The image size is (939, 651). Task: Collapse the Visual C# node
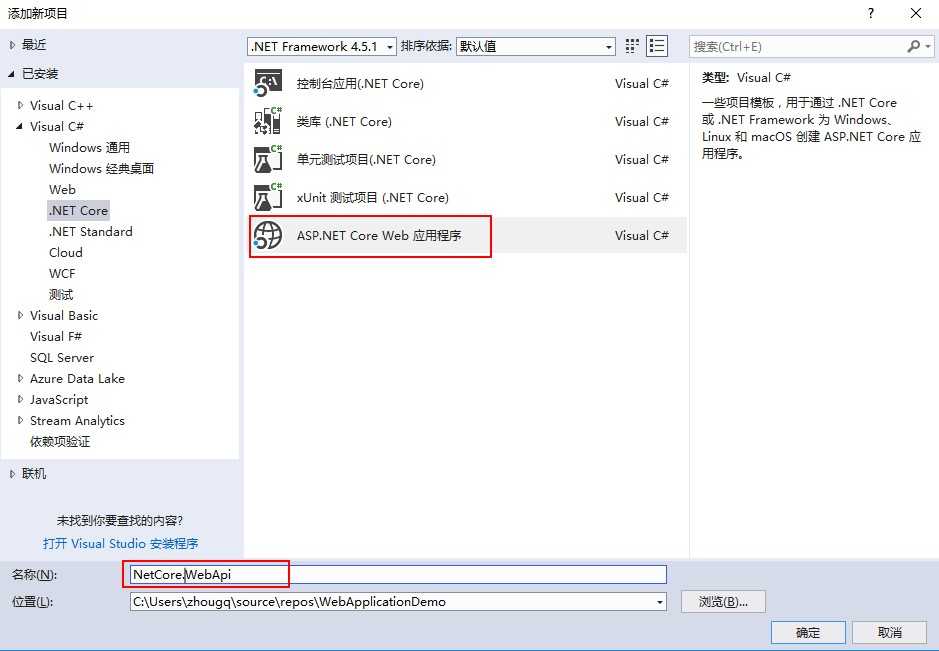pos(20,126)
